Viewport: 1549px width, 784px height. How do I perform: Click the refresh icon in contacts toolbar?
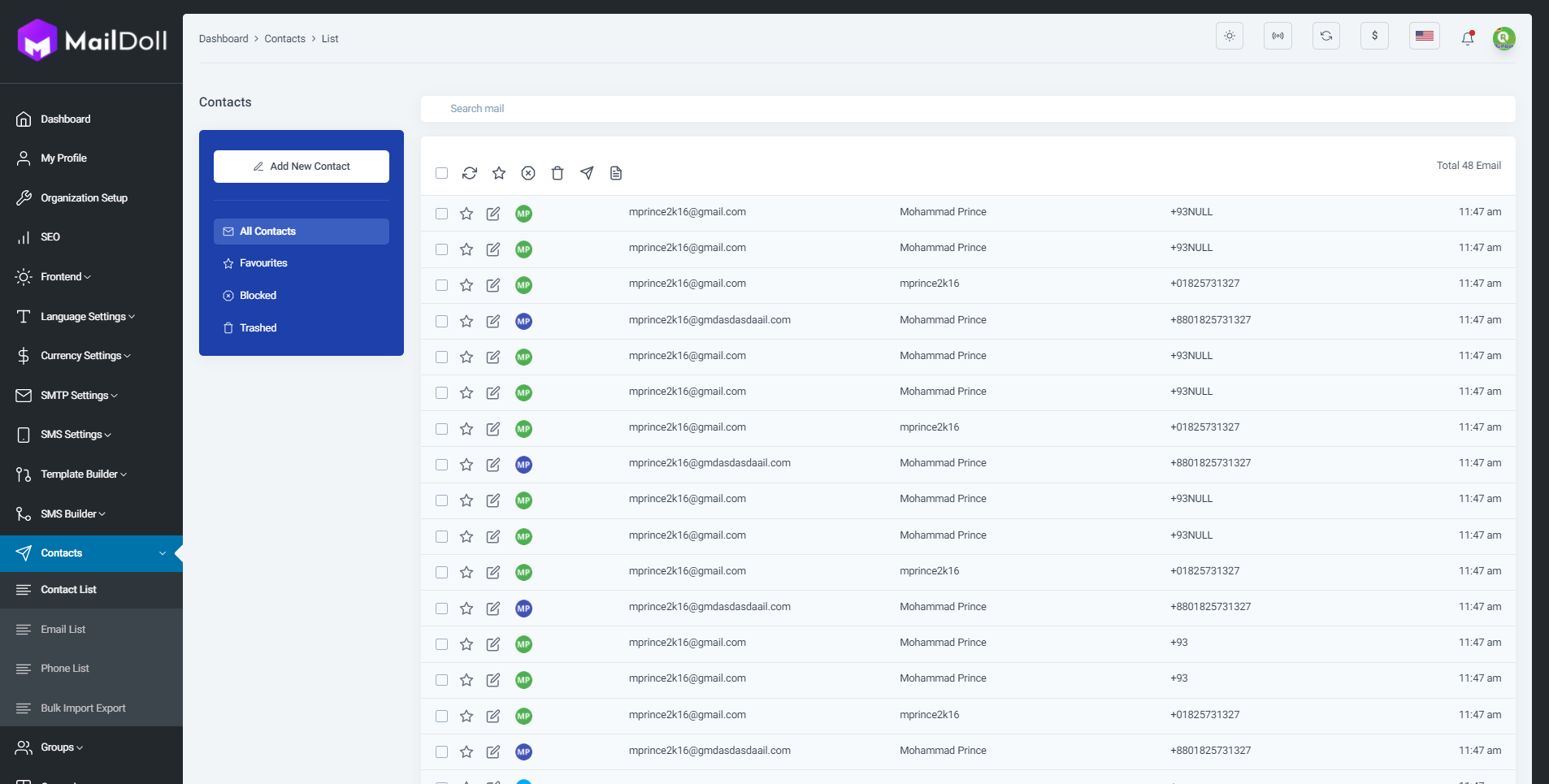pos(470,173)
